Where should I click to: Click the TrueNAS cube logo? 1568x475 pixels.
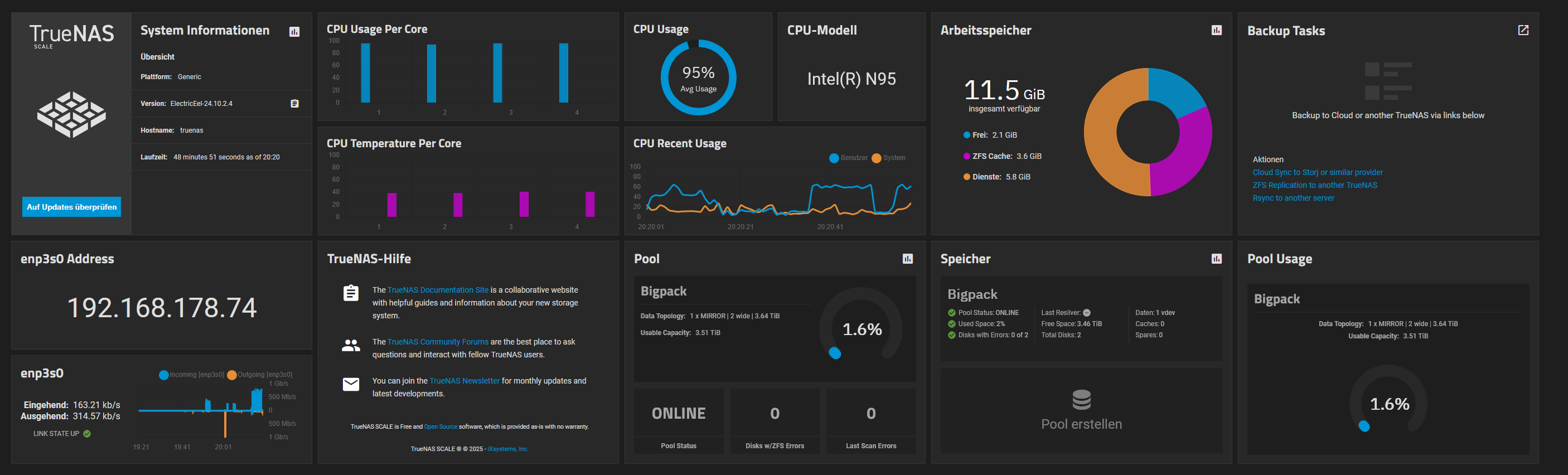click(x=71, y=114)
